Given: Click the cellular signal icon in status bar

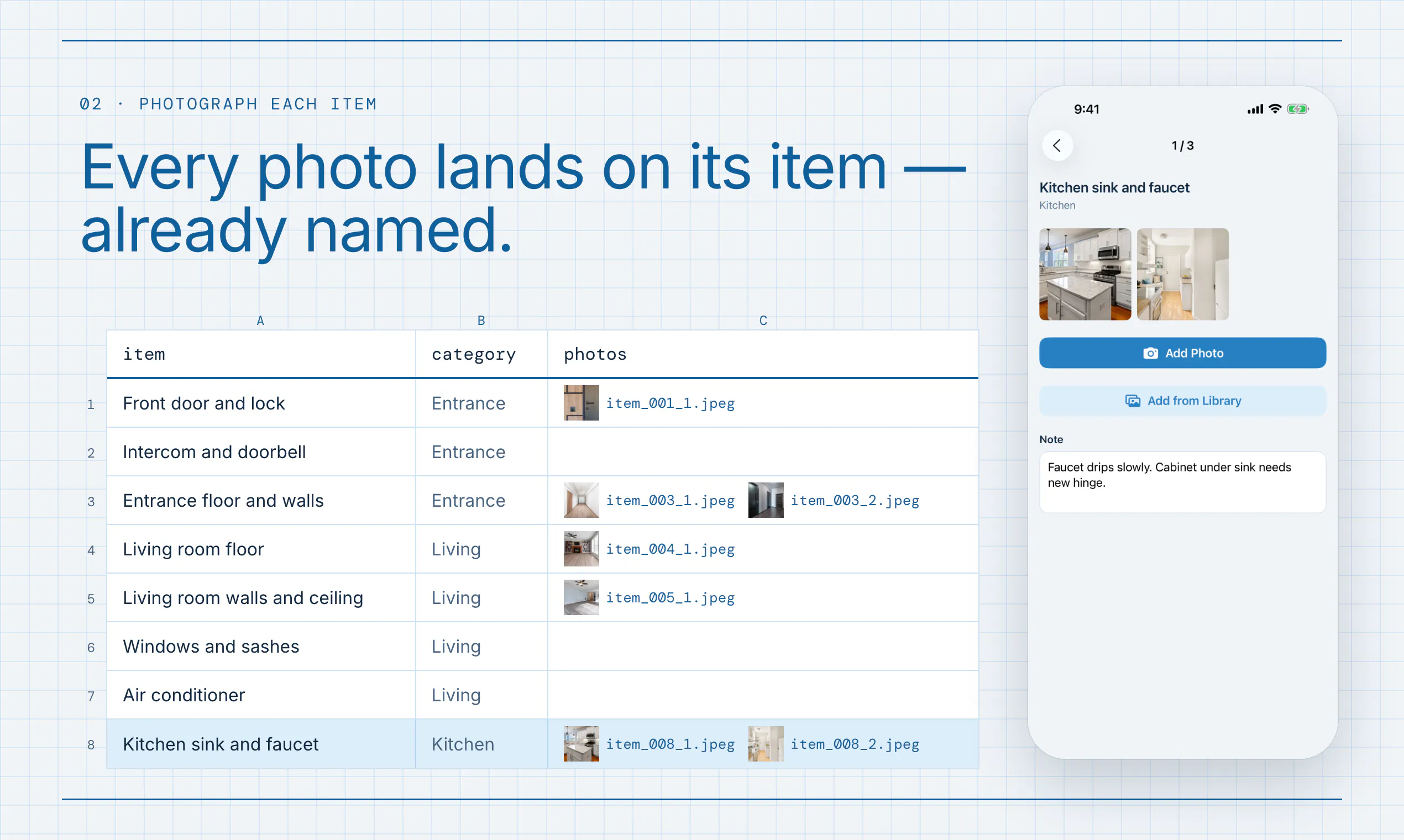Looking at the screenshot, I should (1255, 109).
